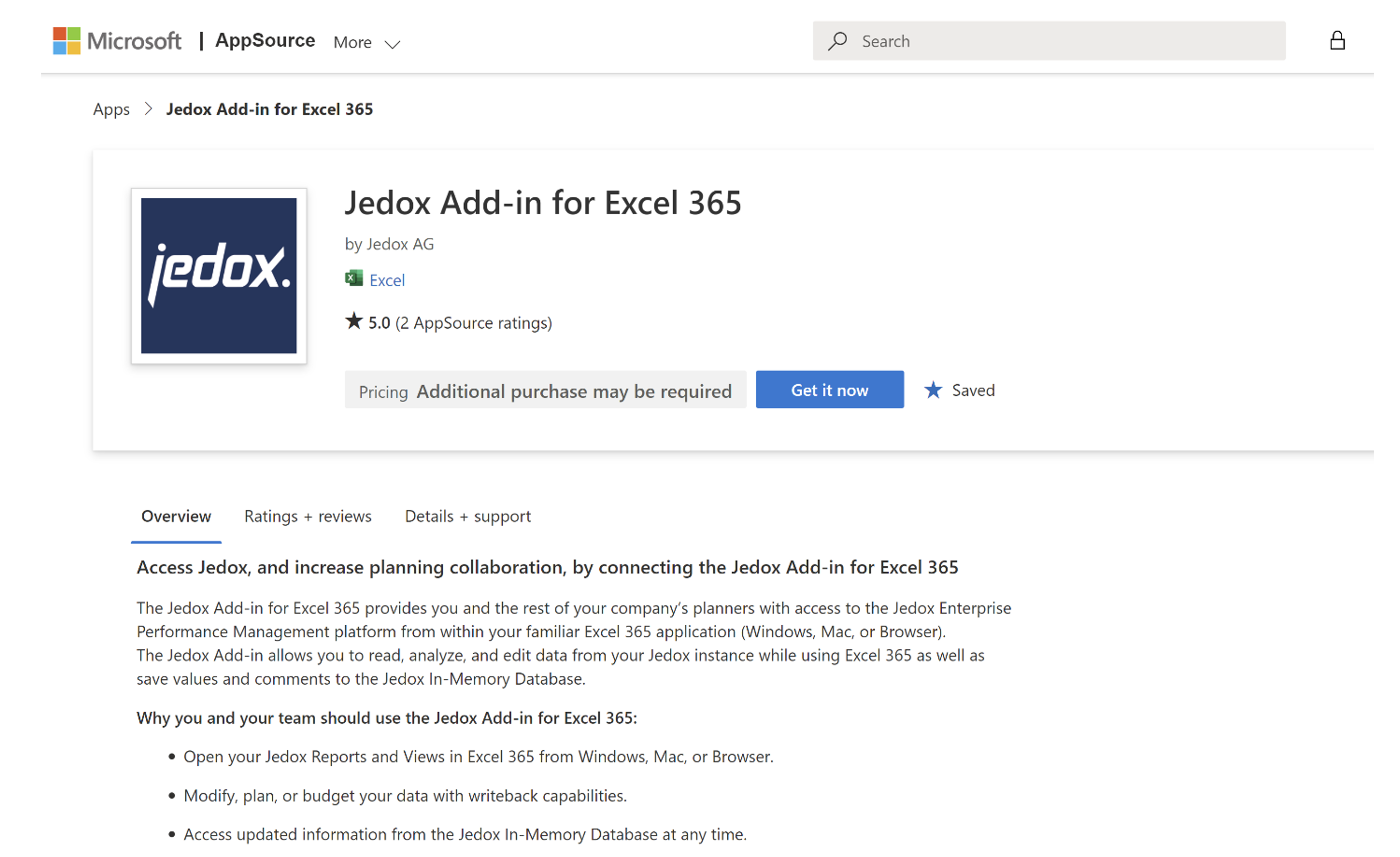Click the lock sign-in icon
The image size is (1400, 857).
tap(1338, 40)
